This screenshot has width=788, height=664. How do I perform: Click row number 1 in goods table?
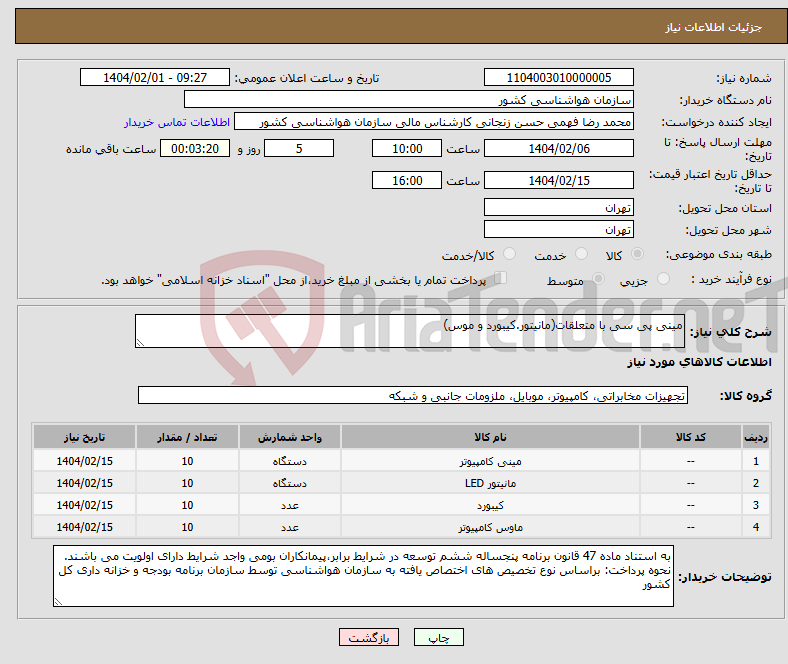click(x=755, y=461)
